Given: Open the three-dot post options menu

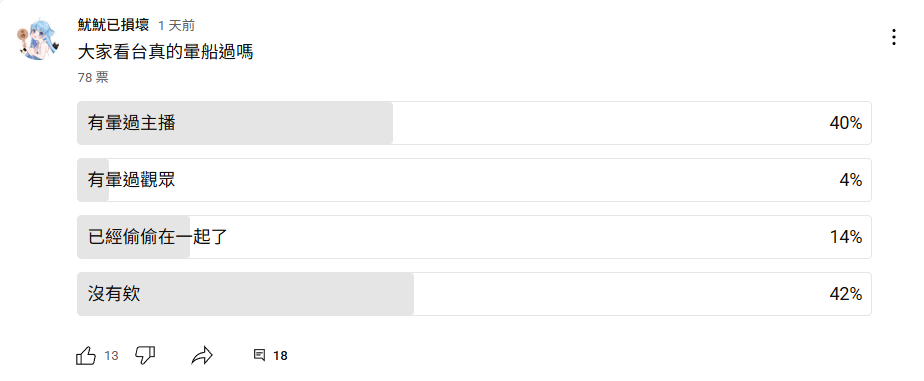Looking at the screenshot, I should pos(894,37).
